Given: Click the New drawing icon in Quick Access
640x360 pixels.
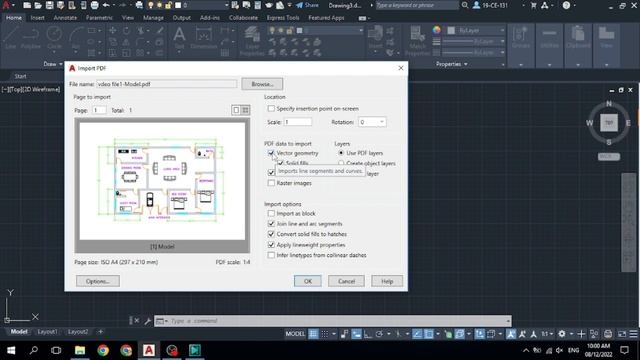Looking at the screenshot, I should 27,5.
